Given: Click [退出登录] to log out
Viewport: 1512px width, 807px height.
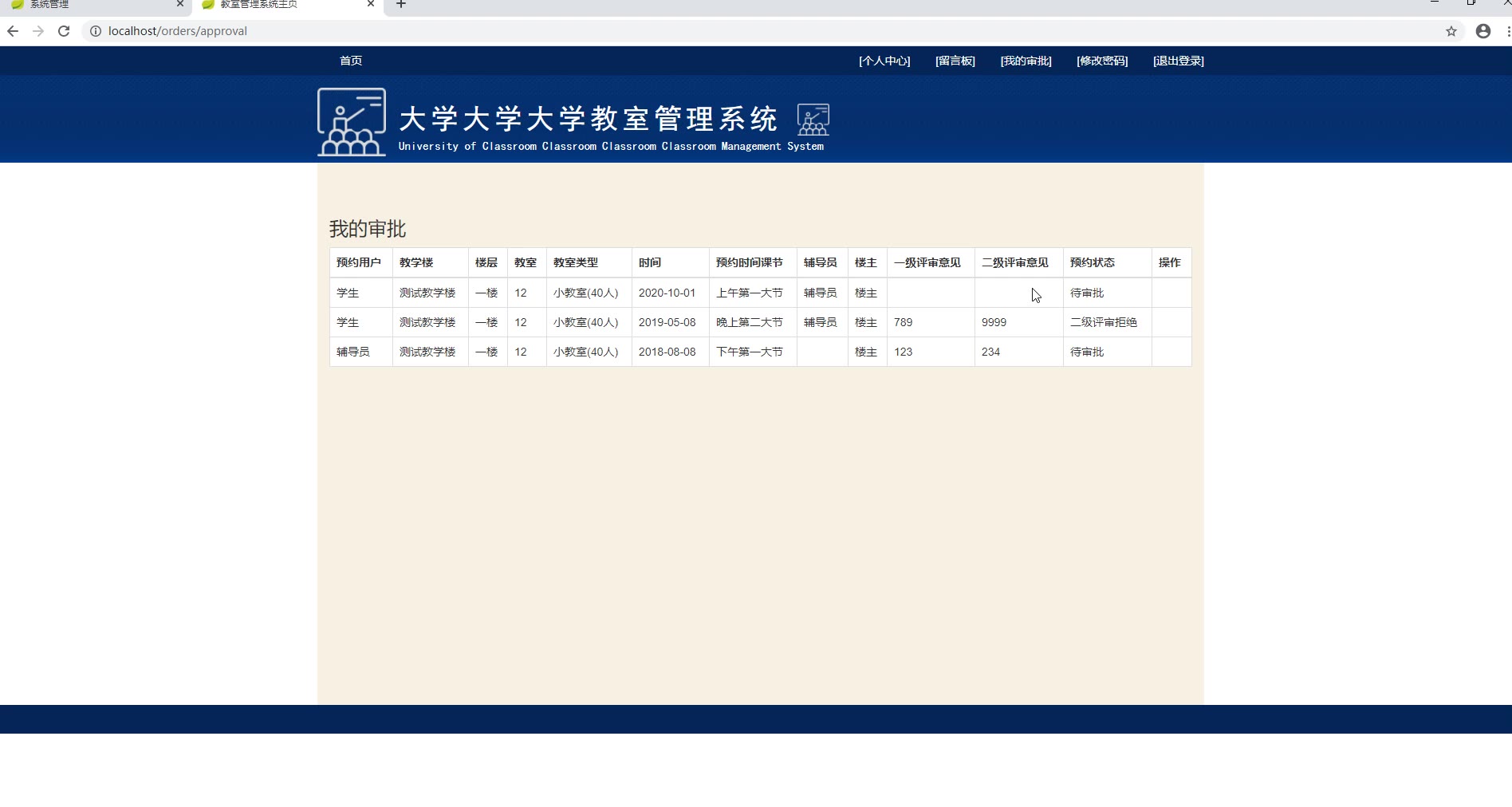Looking at the screenshot, I should pyautogui.click(x=1179, y=61).
